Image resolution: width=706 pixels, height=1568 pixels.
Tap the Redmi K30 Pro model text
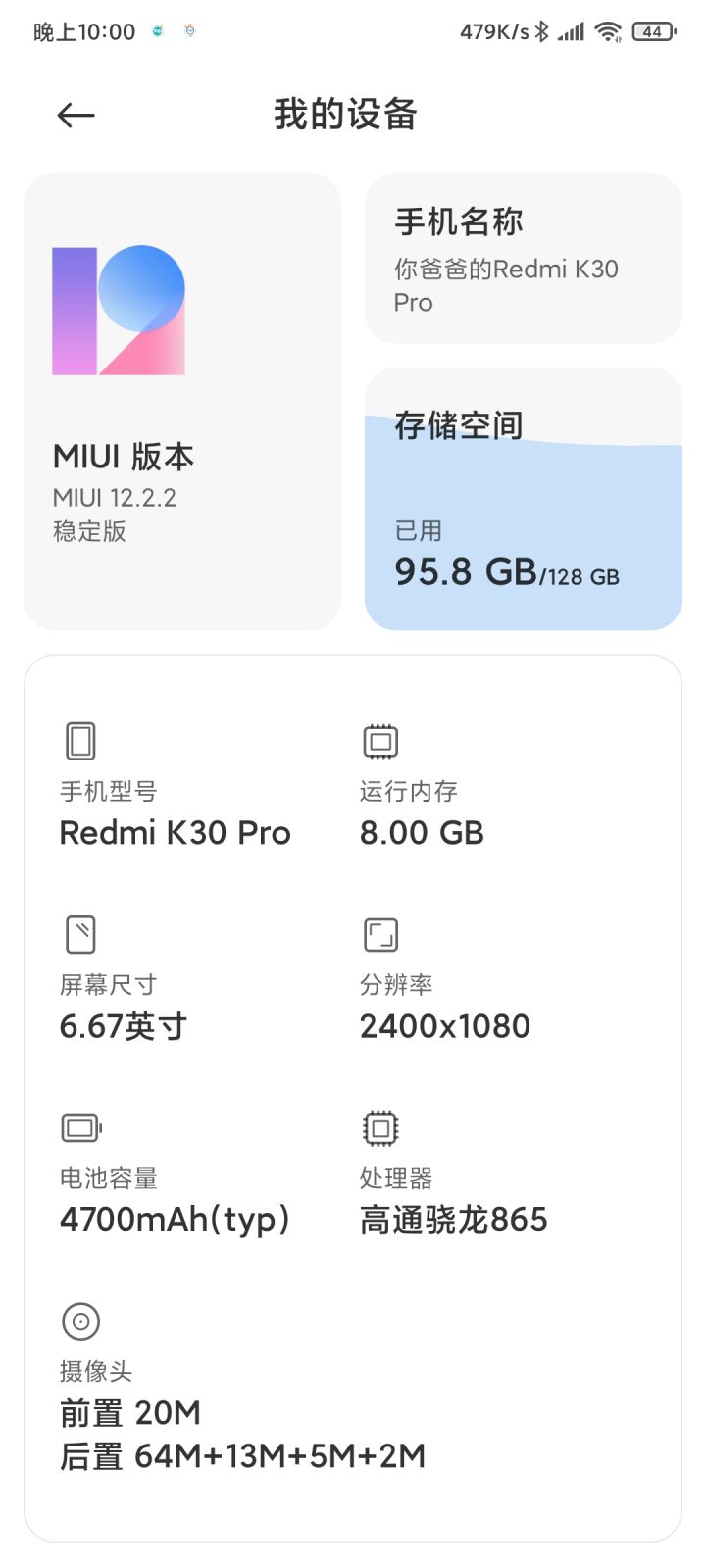(176, 833)
